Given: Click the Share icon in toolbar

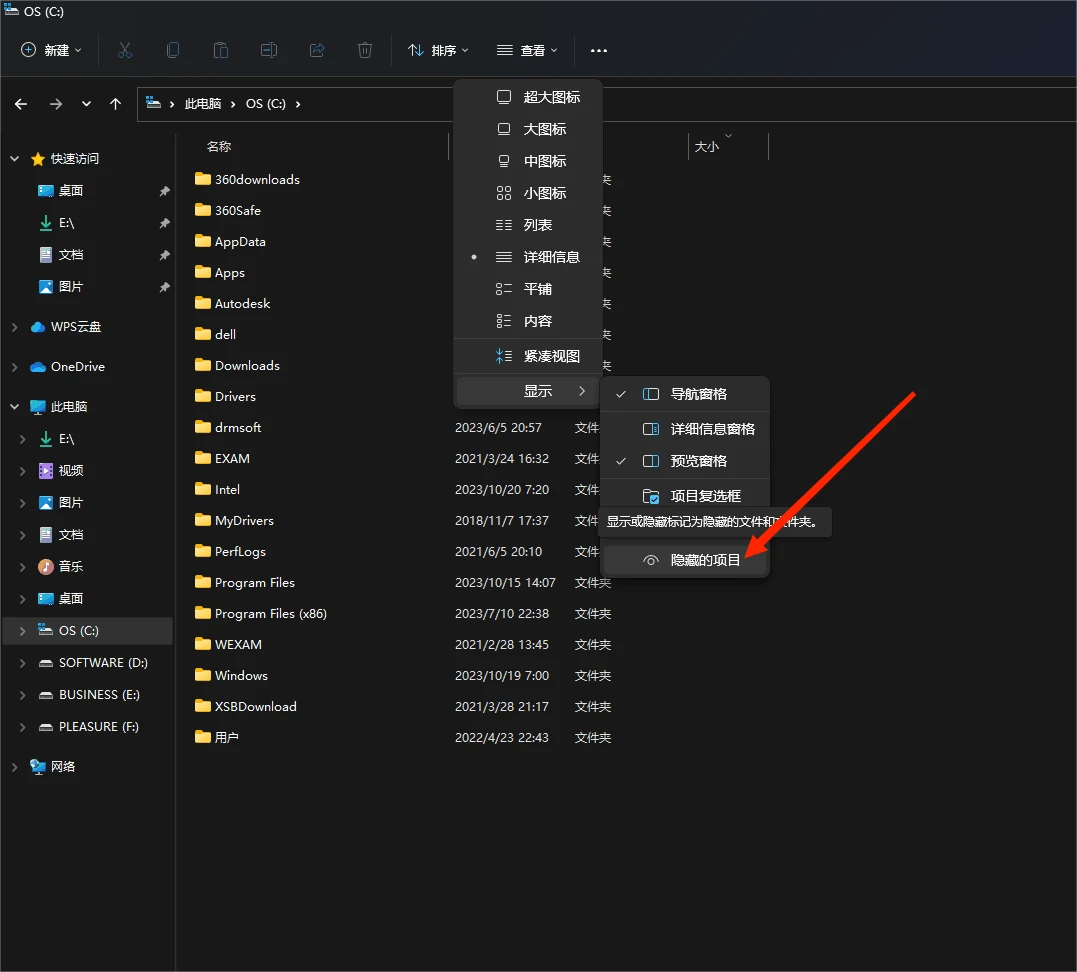Looking at the screenshot, I should coord(317,50).
